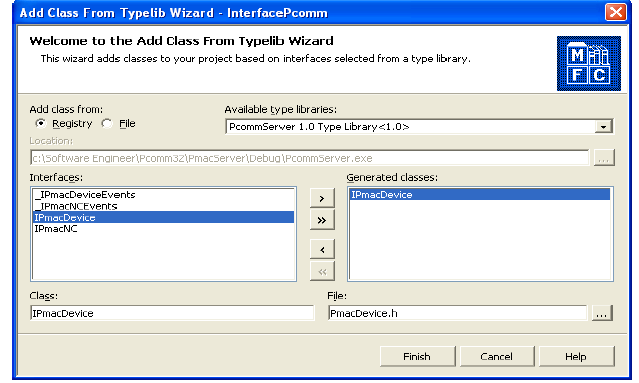Click the Cancel button
Viewport: 639px width, 383px height.
coord(497,357)
